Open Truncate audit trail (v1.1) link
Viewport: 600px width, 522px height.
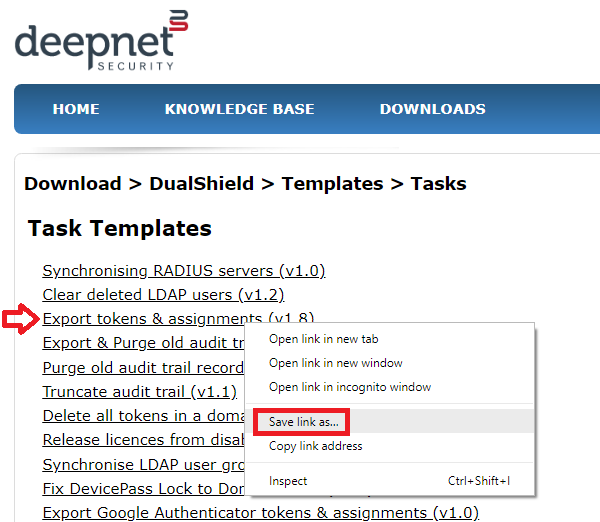pos(140,392)
